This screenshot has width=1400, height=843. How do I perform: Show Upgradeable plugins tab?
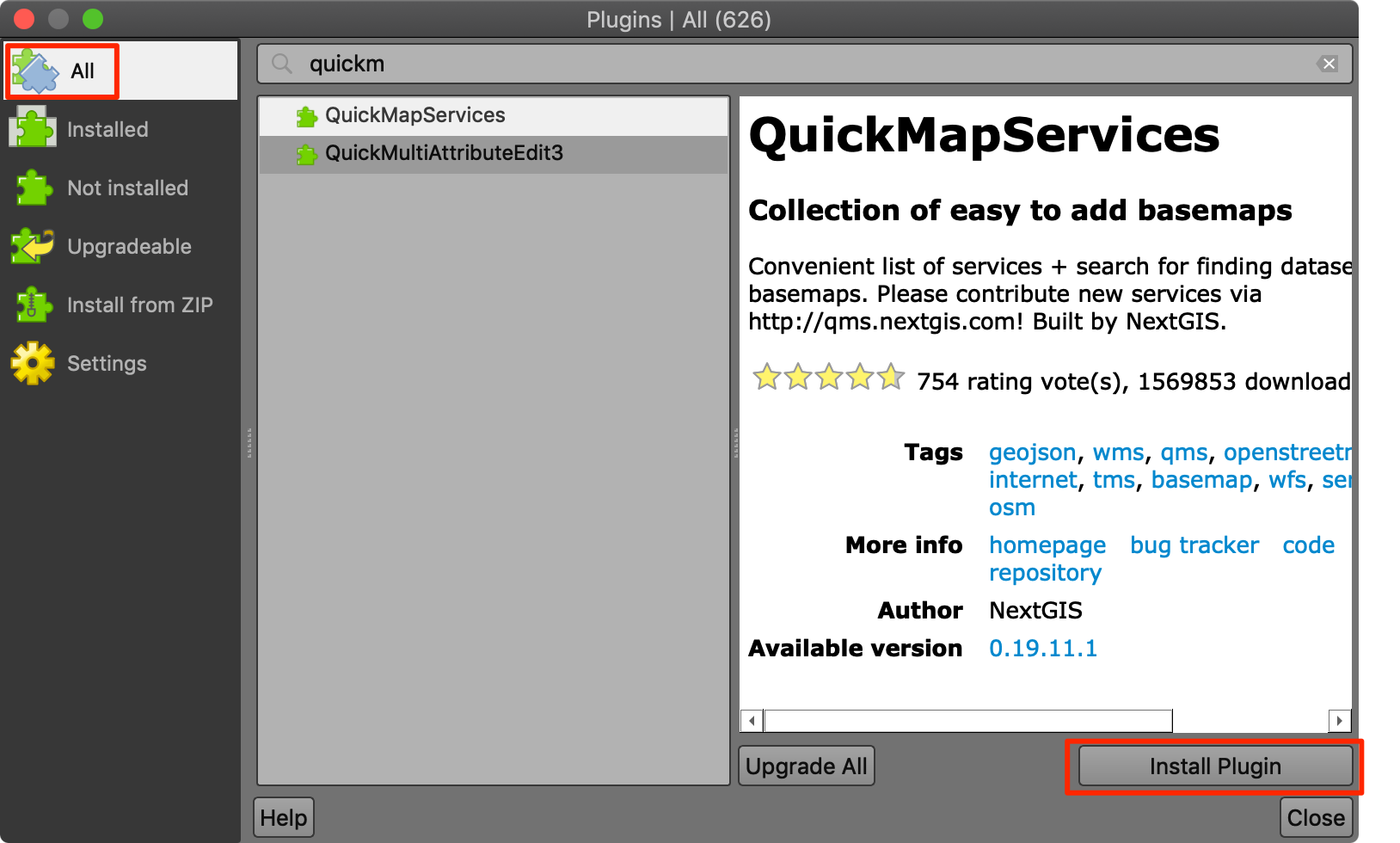point(120,246)
